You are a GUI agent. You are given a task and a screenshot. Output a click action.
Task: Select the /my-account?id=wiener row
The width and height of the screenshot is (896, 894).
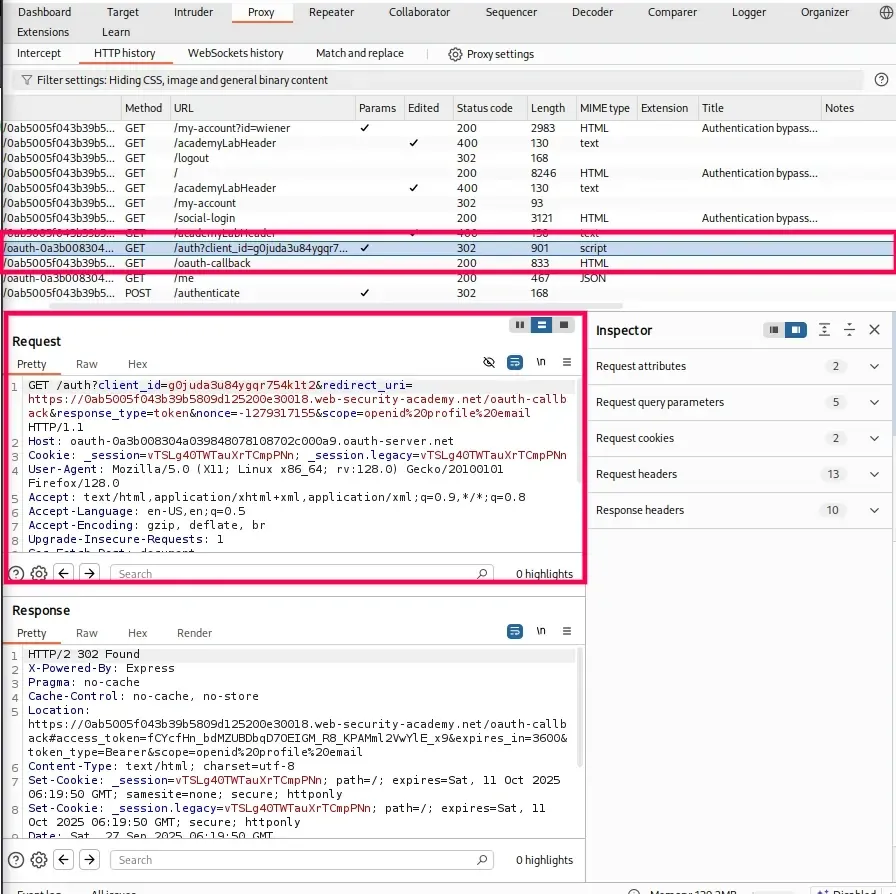pos(448,128)
